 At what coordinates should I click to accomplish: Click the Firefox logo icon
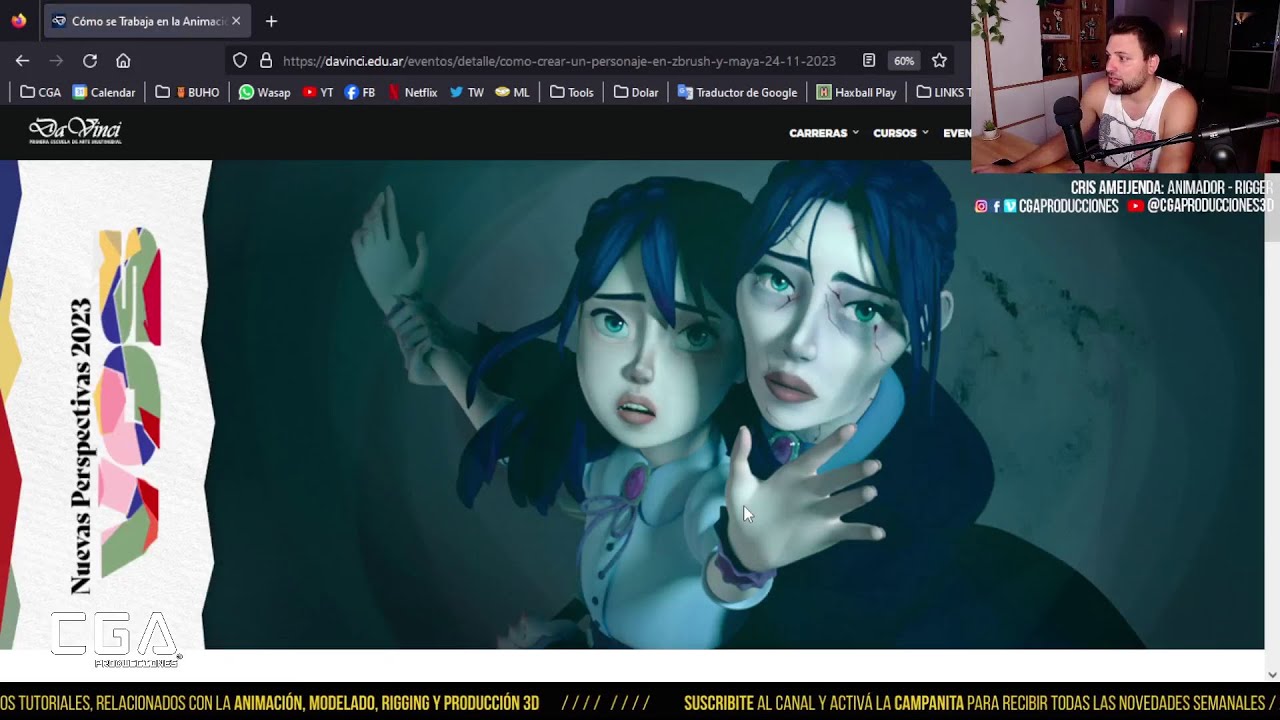(x=19, y=20)
